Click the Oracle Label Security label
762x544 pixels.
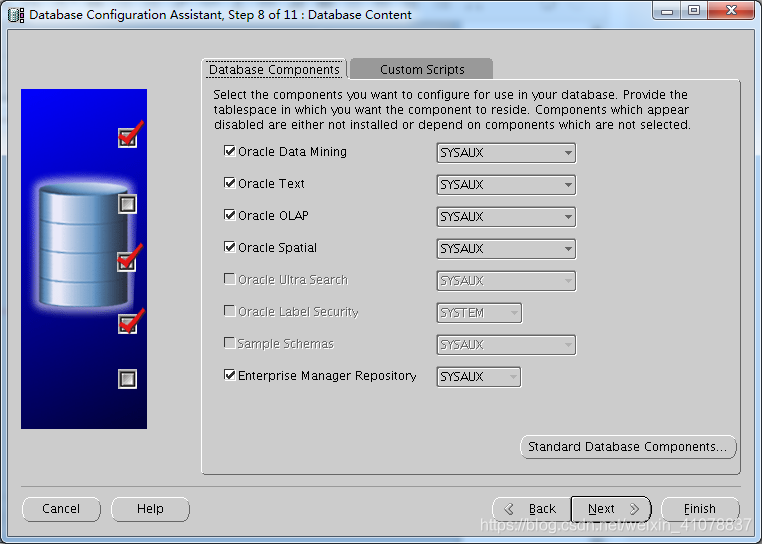(x=298, y=312)
